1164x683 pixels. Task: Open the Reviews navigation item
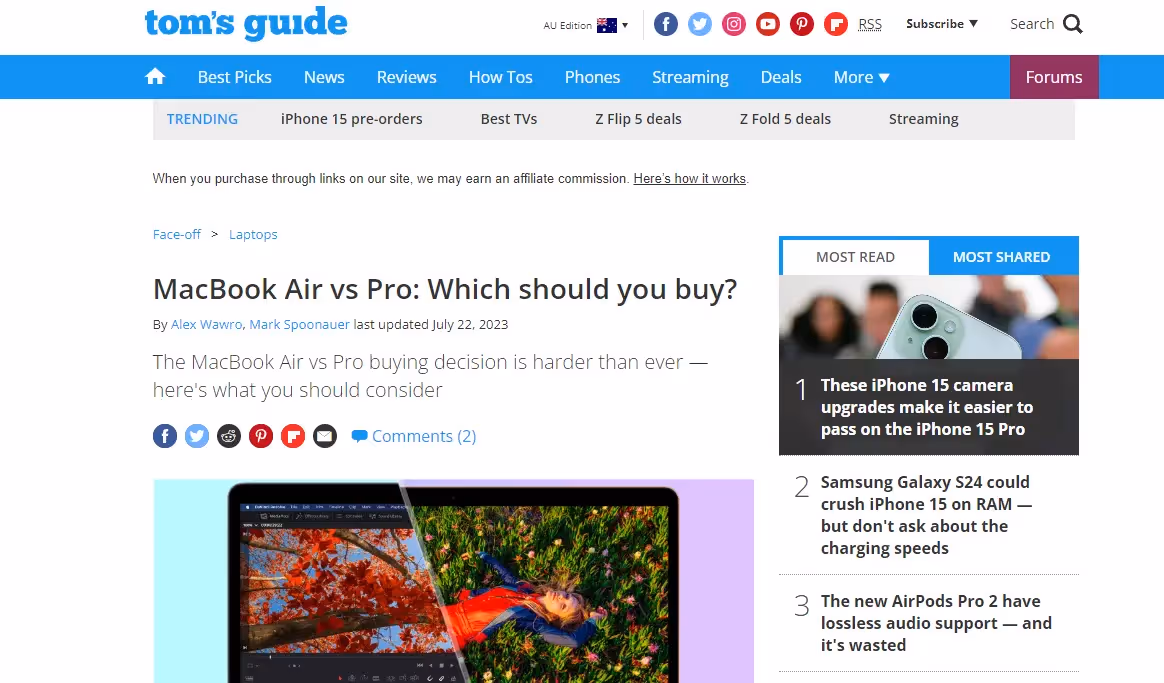click(x=406, y=77)
